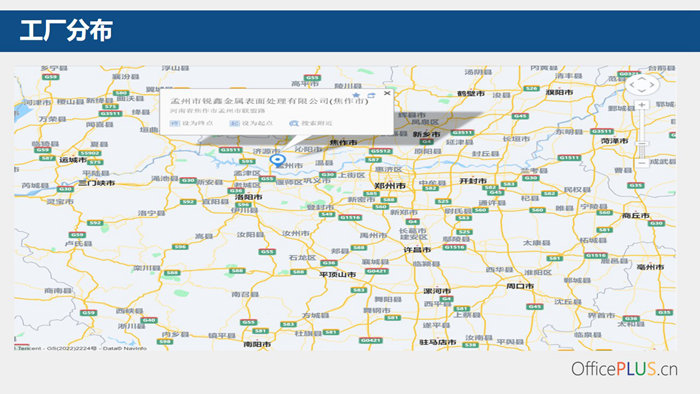700x394 pixels.
Task: Click the 工厂分布 slide title
Action: [x=66, y=31]
